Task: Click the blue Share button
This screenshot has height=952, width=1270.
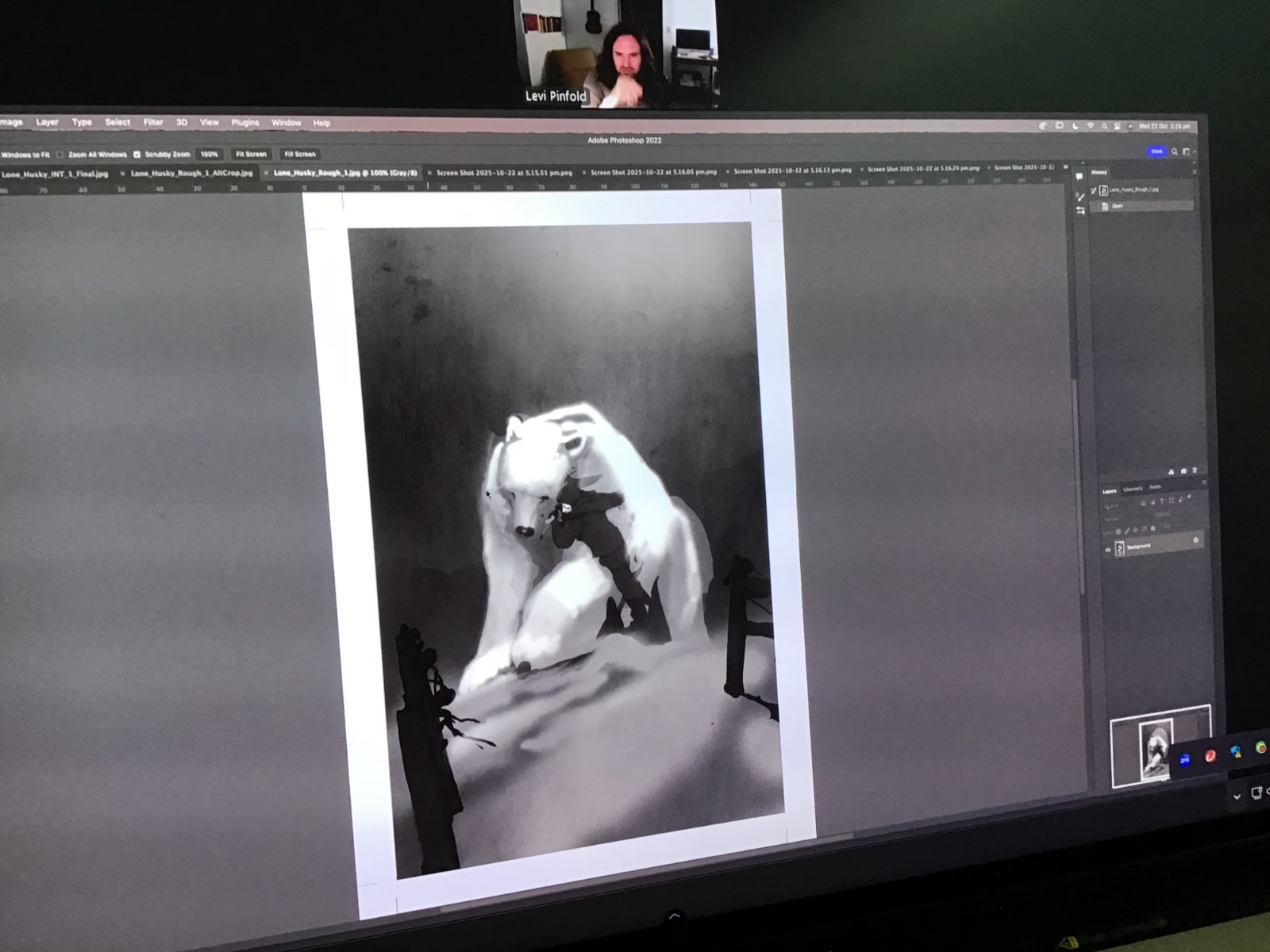Action: [1156, 151]
